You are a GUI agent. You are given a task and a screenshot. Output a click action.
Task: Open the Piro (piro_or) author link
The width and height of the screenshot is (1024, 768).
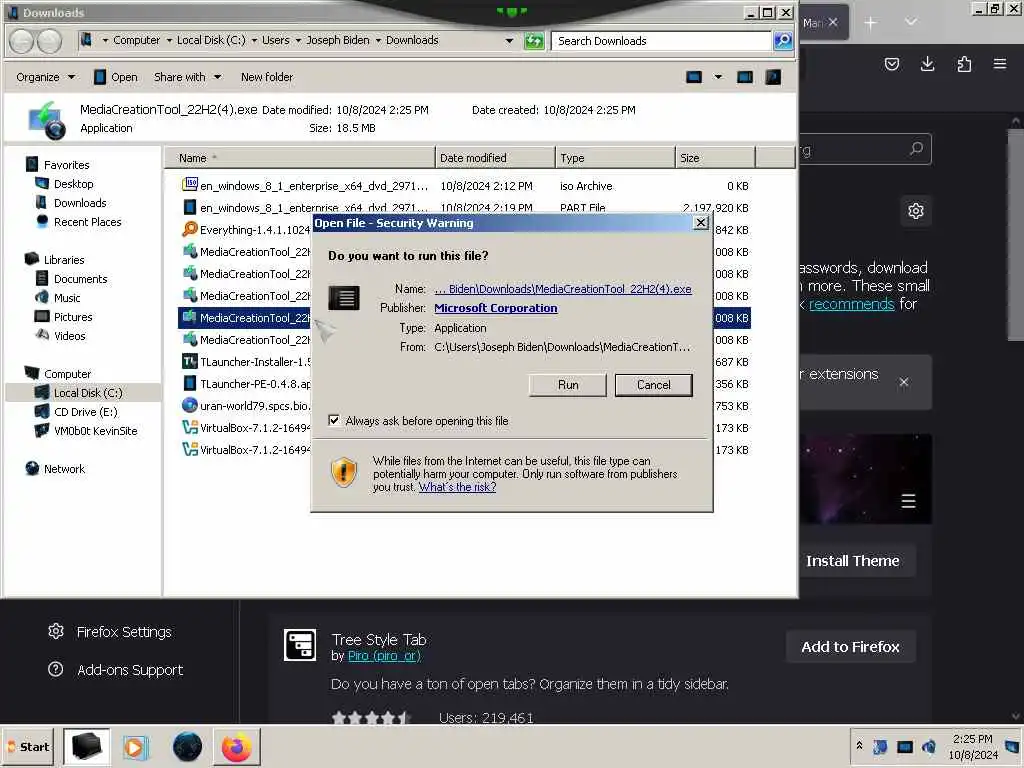(384, 656)
